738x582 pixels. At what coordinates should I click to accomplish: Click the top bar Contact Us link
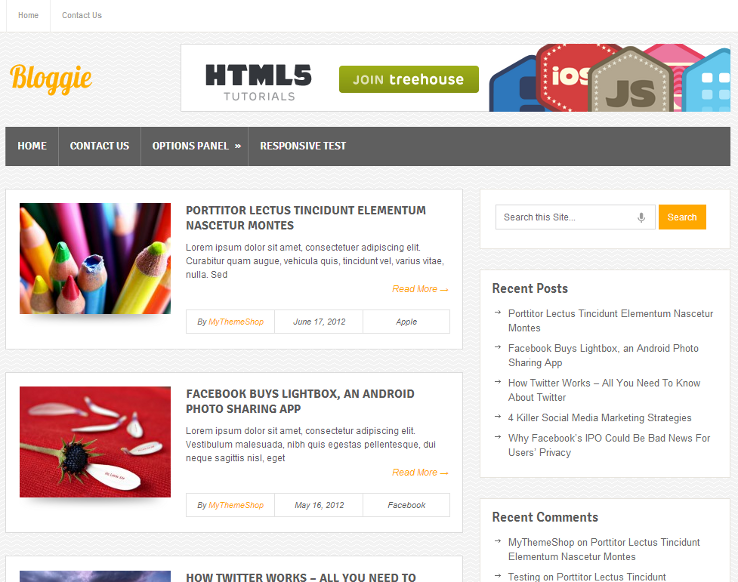tap(82, 15)
